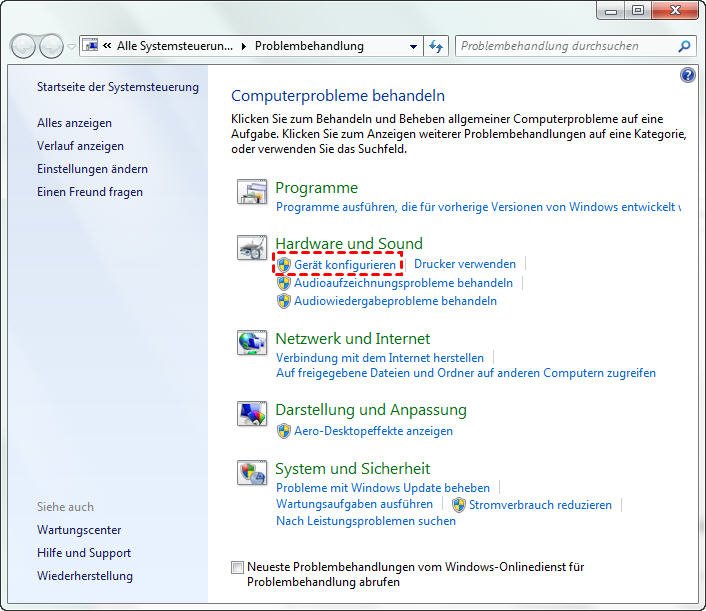
Task: Click the System und Sicherheit category icon
Action: pos(252,472)
